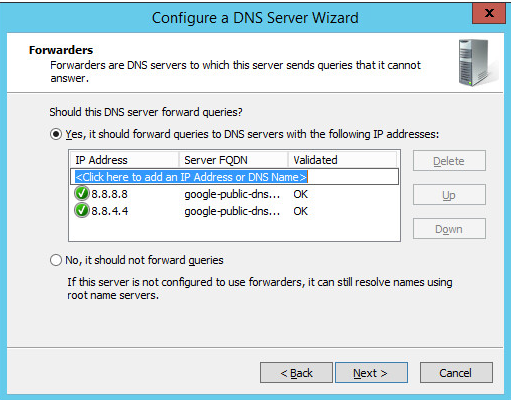Proceed with the Next button

(x=371, y=373)
